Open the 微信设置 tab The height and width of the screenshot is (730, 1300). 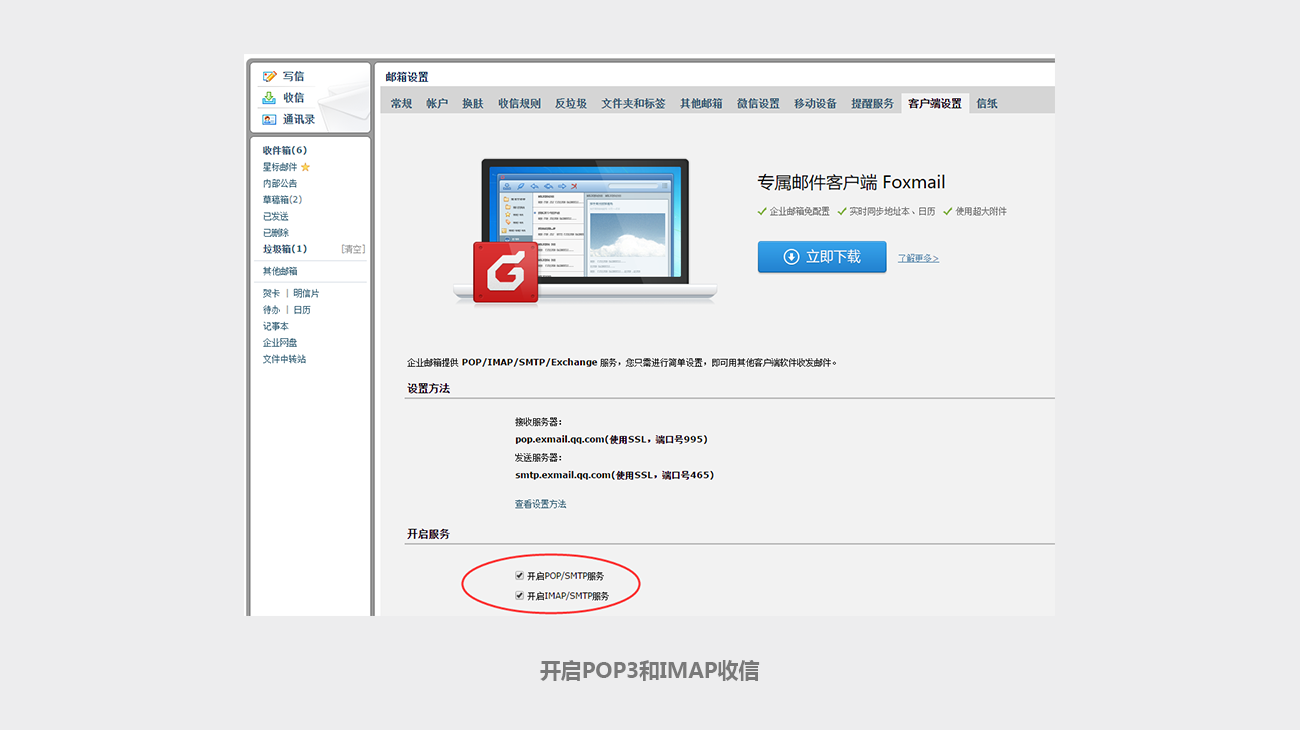[758, 103]
